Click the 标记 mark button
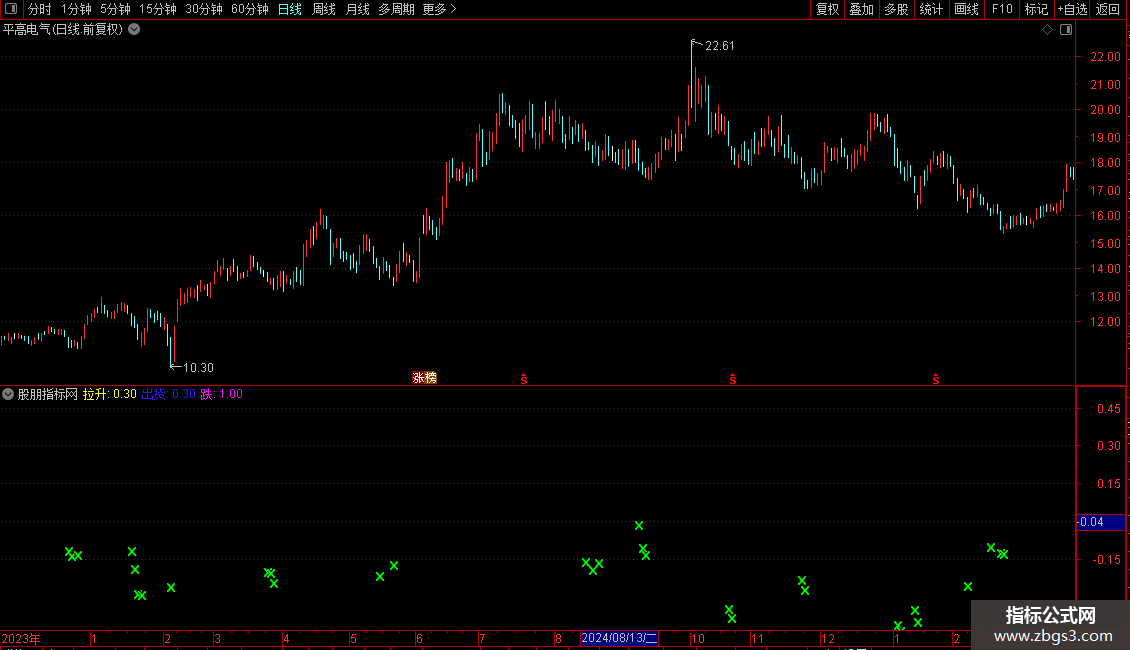The image size is (1130, 650). pyautogui.click(x=1036, y=9)
